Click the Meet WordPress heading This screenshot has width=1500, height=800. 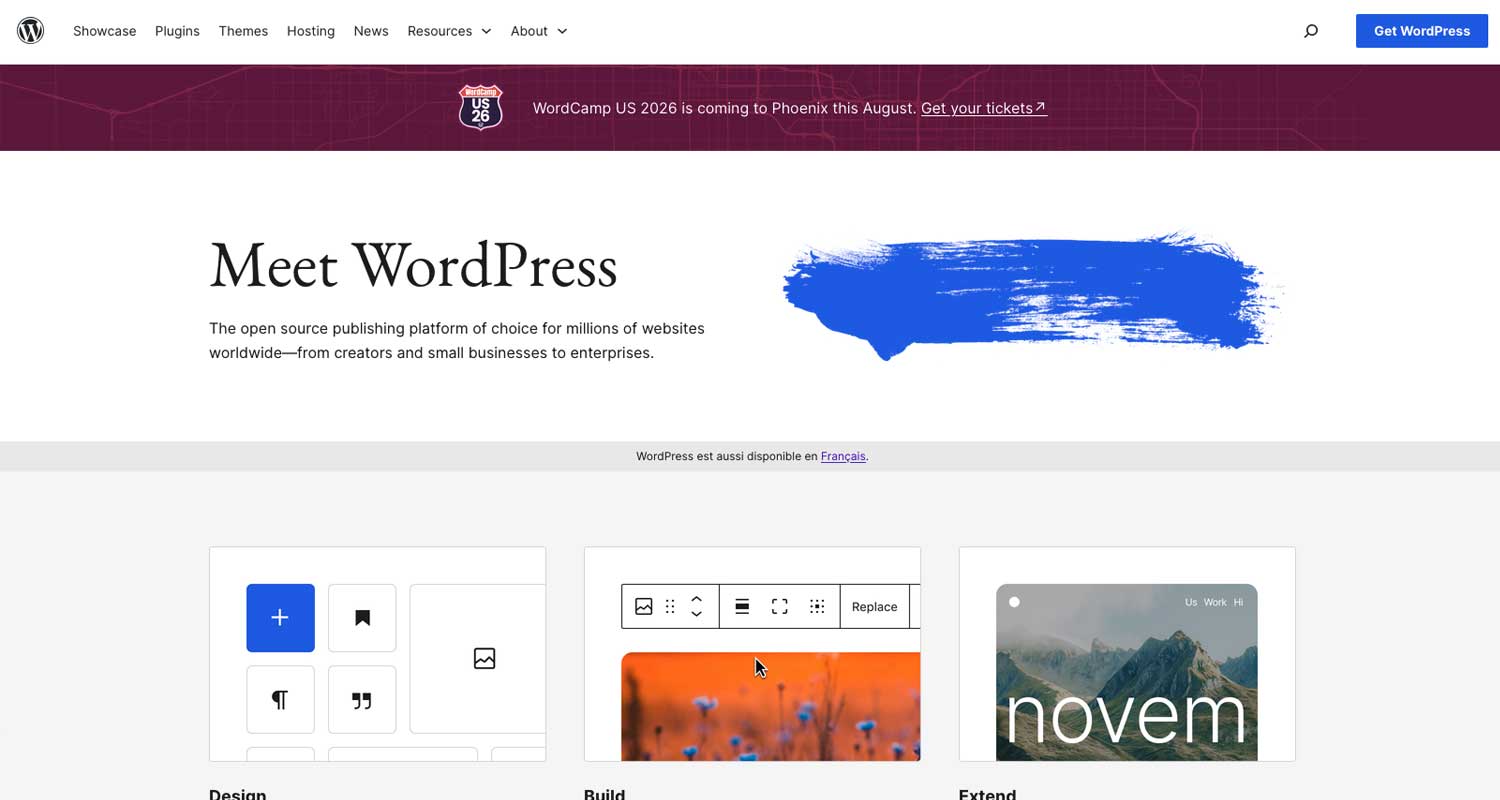tap(413, 266)
